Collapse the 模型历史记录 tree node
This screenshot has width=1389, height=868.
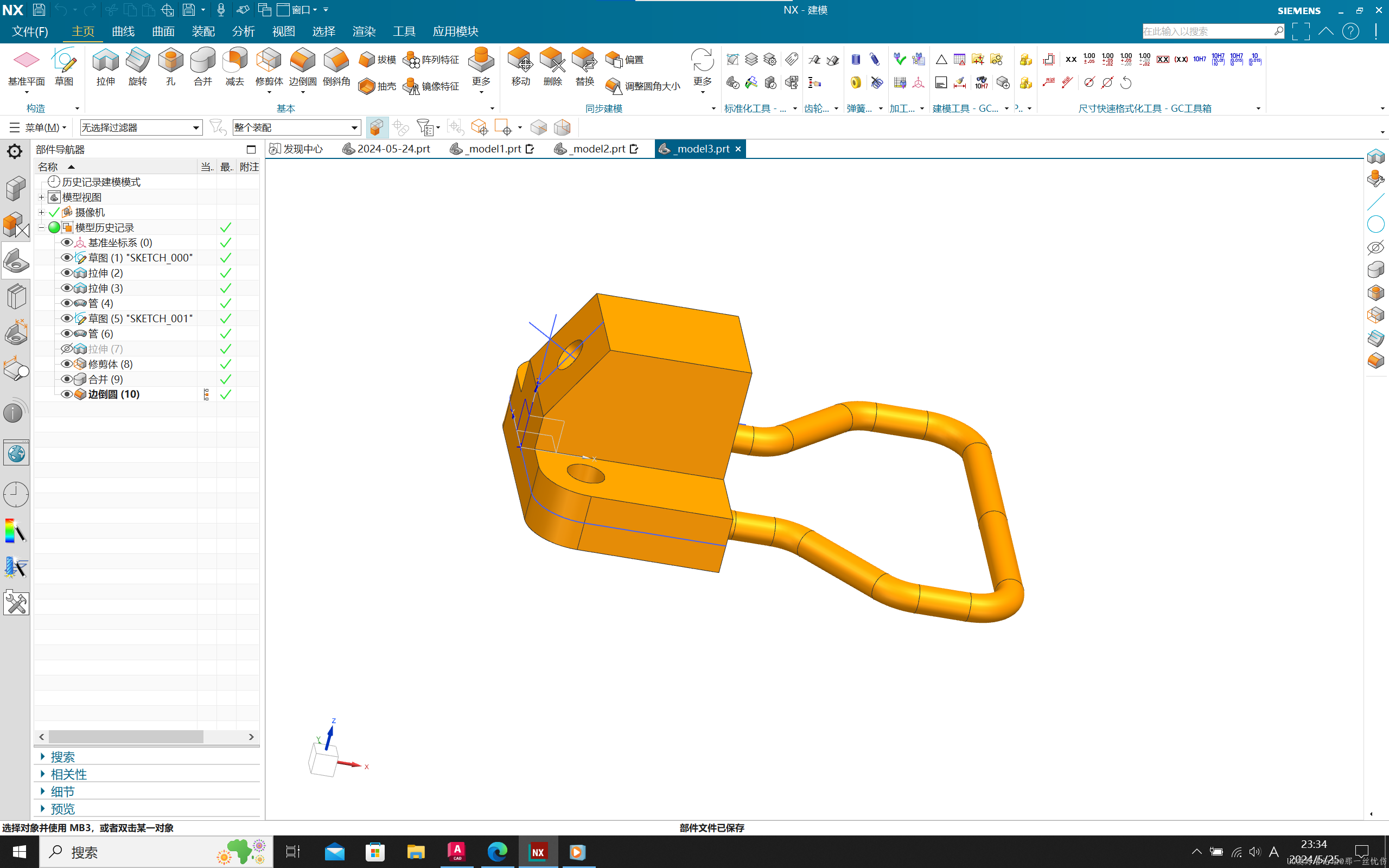(41, 228)
